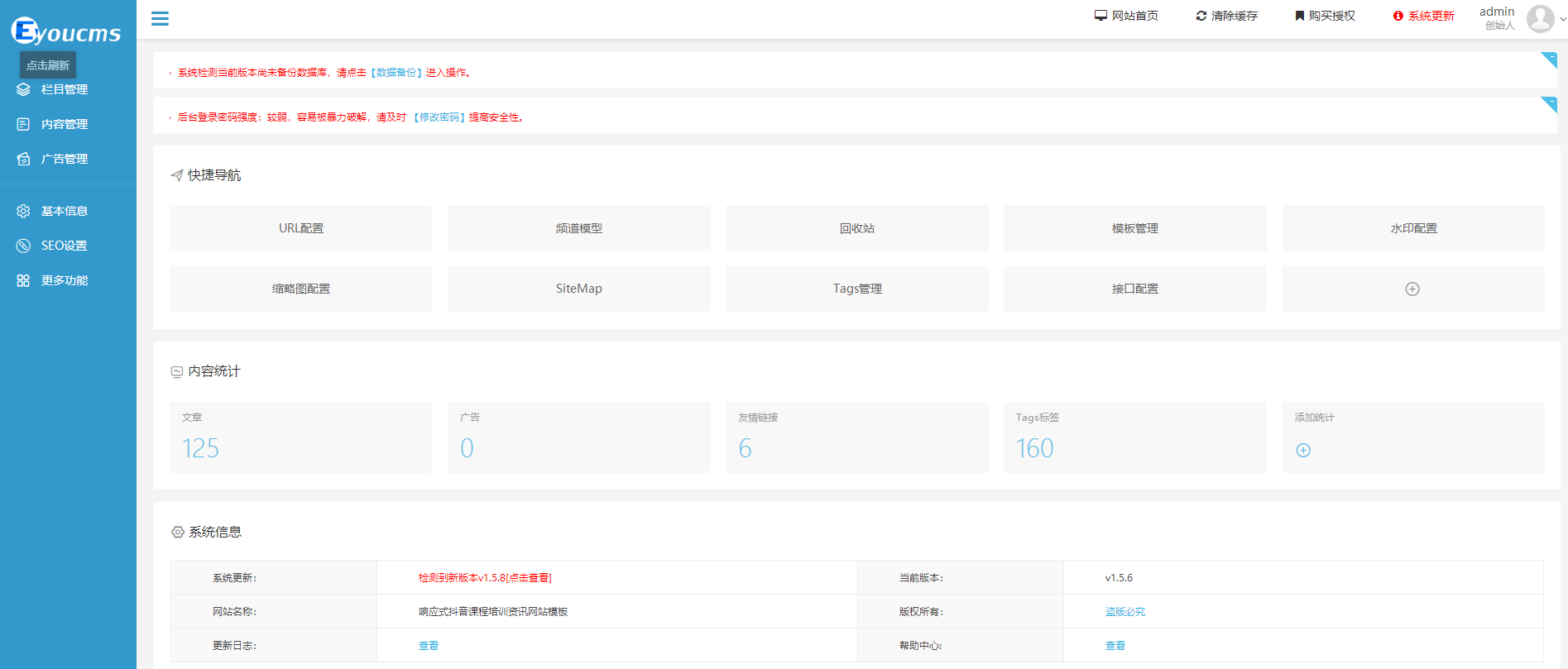Go to 网站首页 in top bar

tap(1134, 16)
